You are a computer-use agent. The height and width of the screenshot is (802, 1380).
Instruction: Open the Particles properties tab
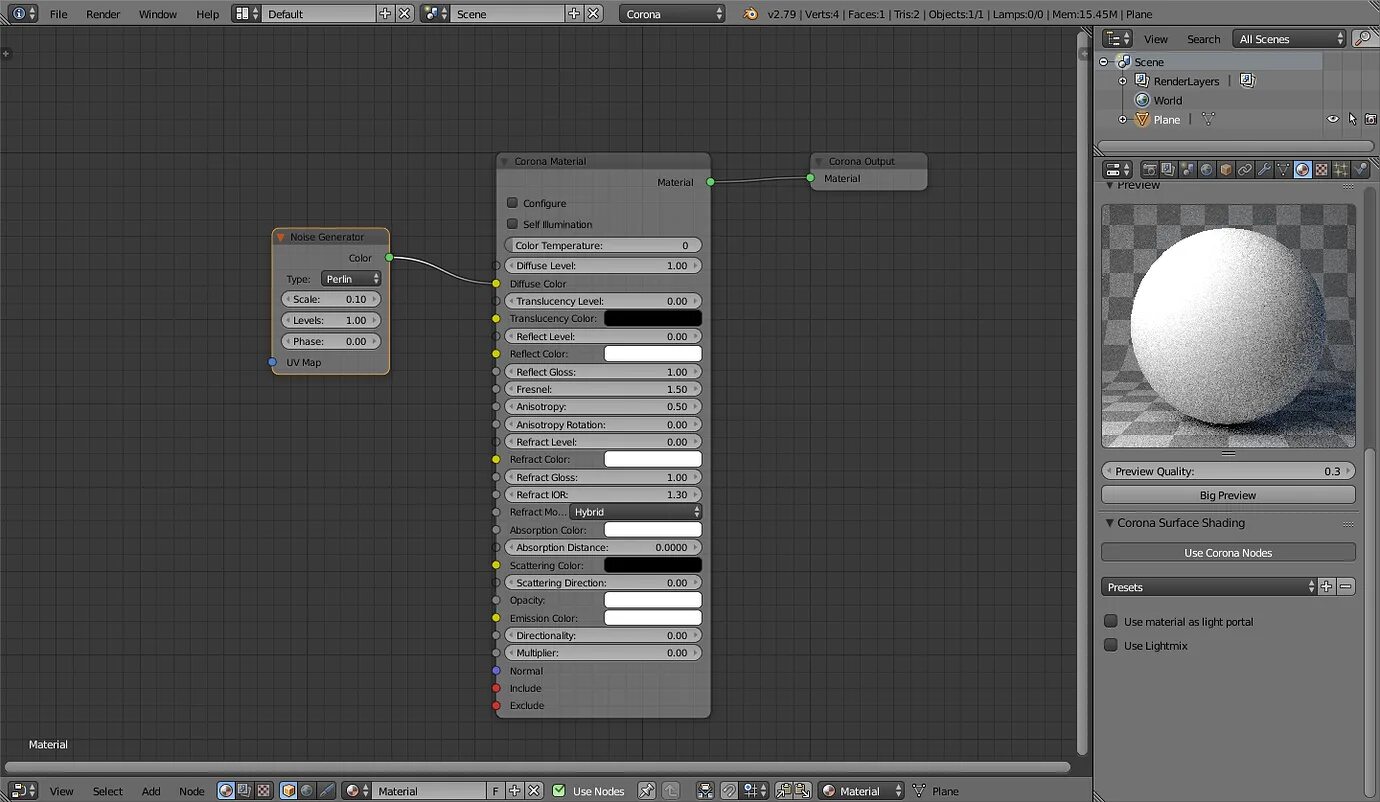click(x=1340, y=170)
